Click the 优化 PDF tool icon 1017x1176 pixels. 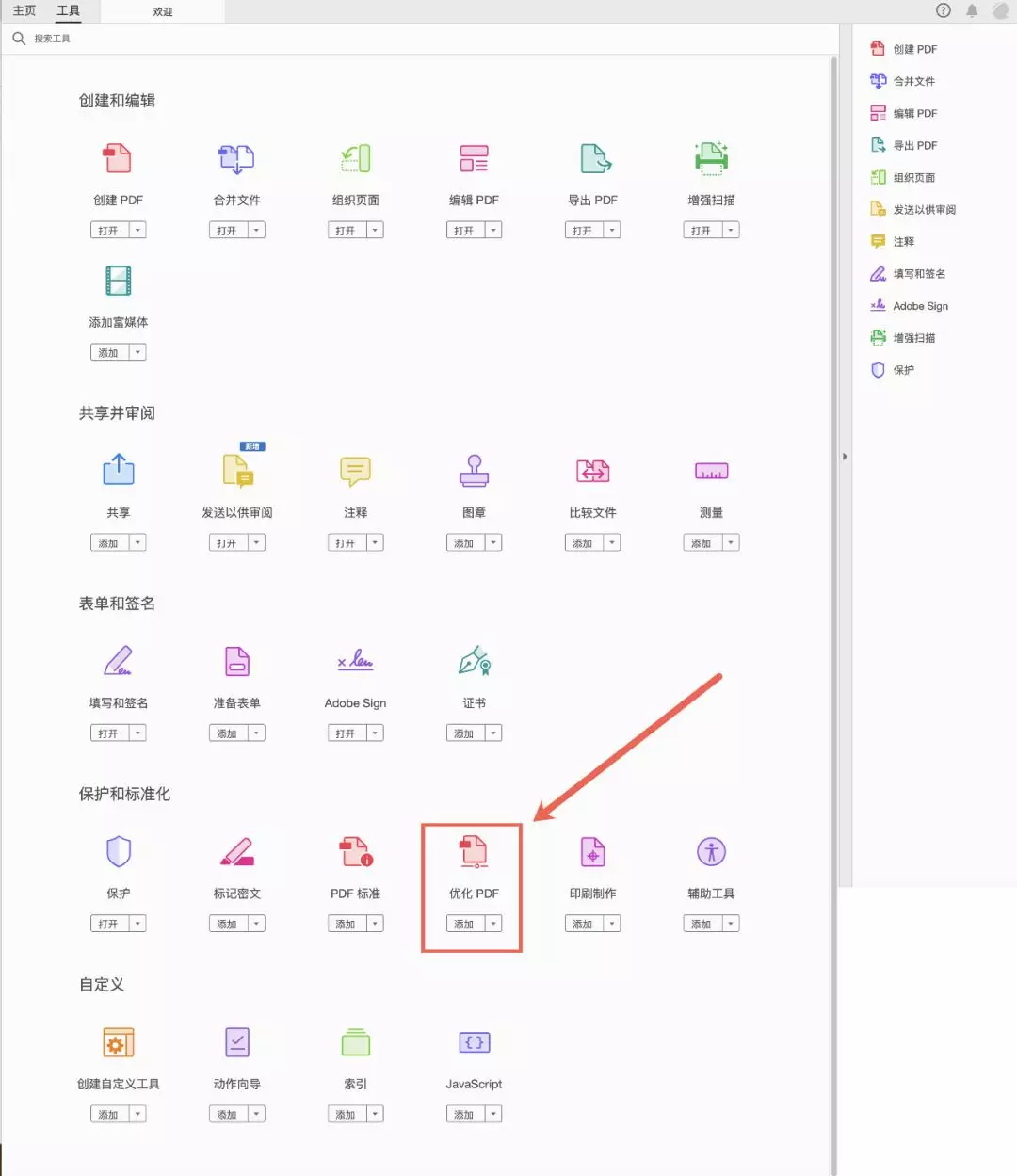pos(473,852)
